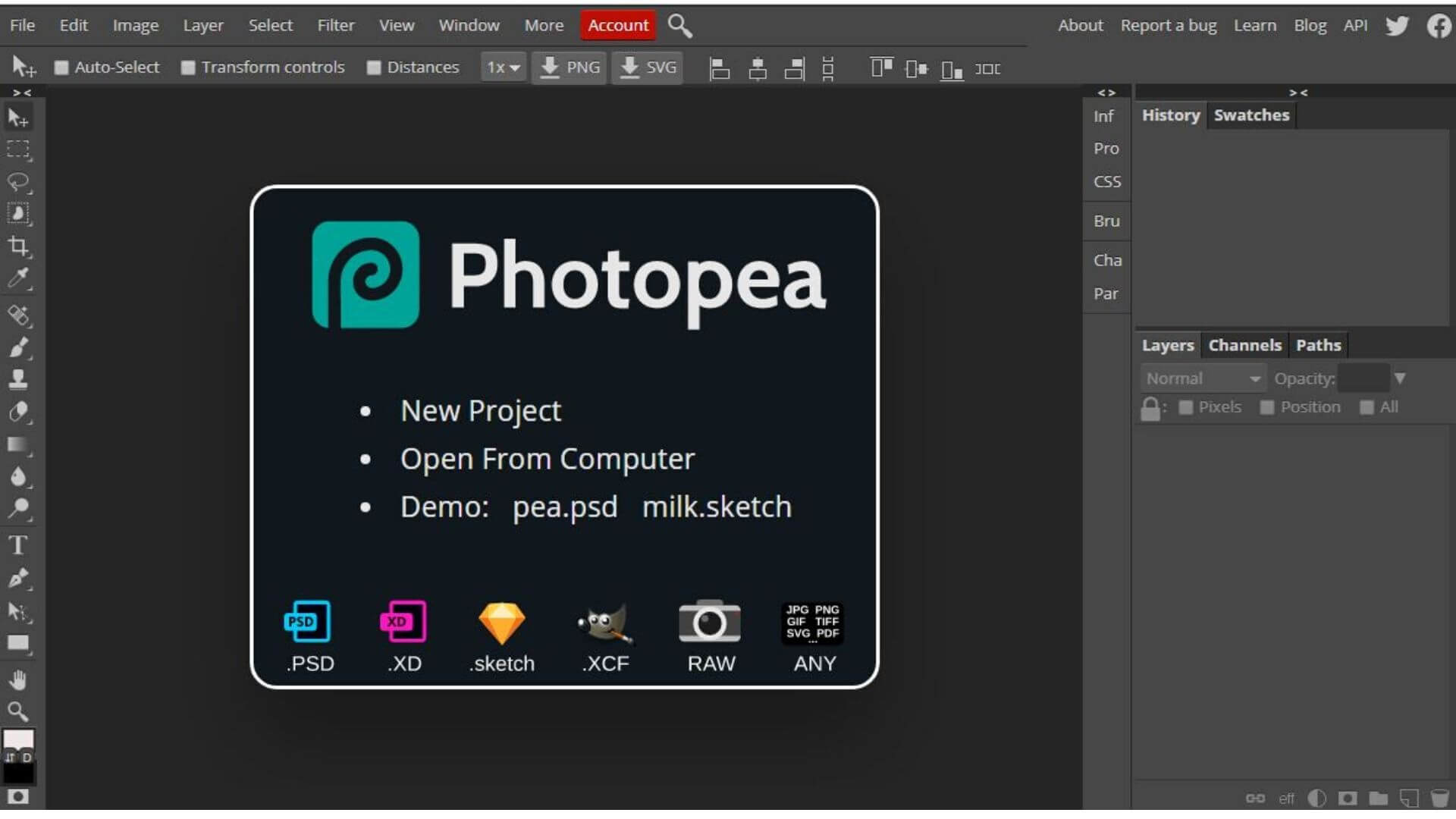1456x819 pixels.
Task: Check the lock Position checkbox
Action: [x=1267, y=408]
